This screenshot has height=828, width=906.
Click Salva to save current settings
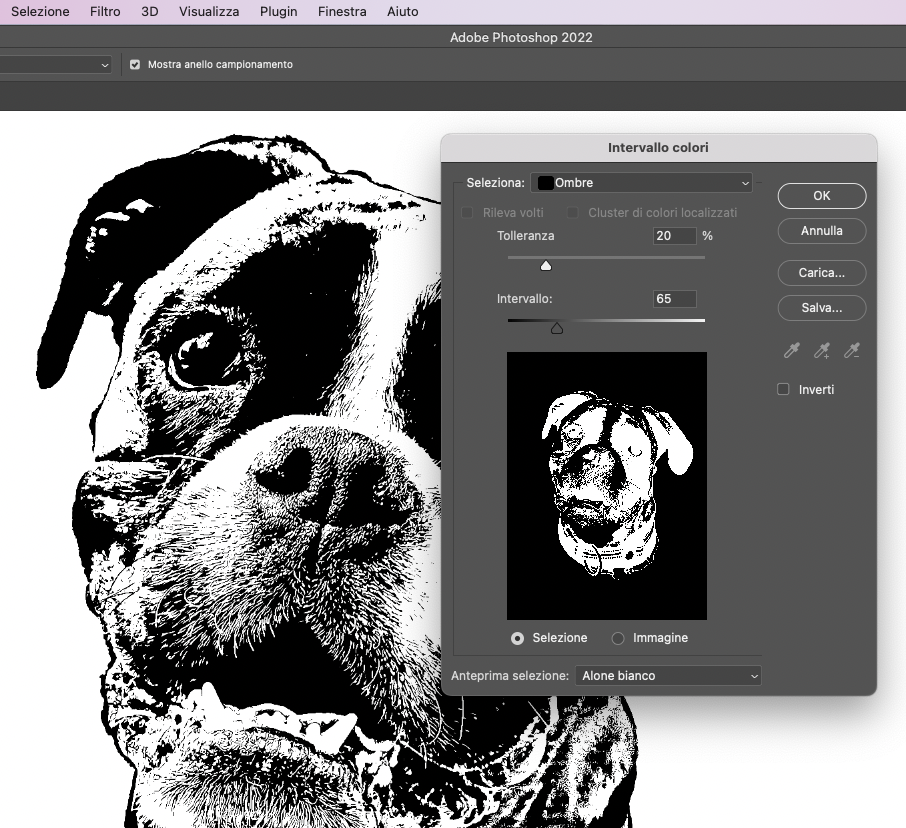pyautogui.click(x=821, y=308)
